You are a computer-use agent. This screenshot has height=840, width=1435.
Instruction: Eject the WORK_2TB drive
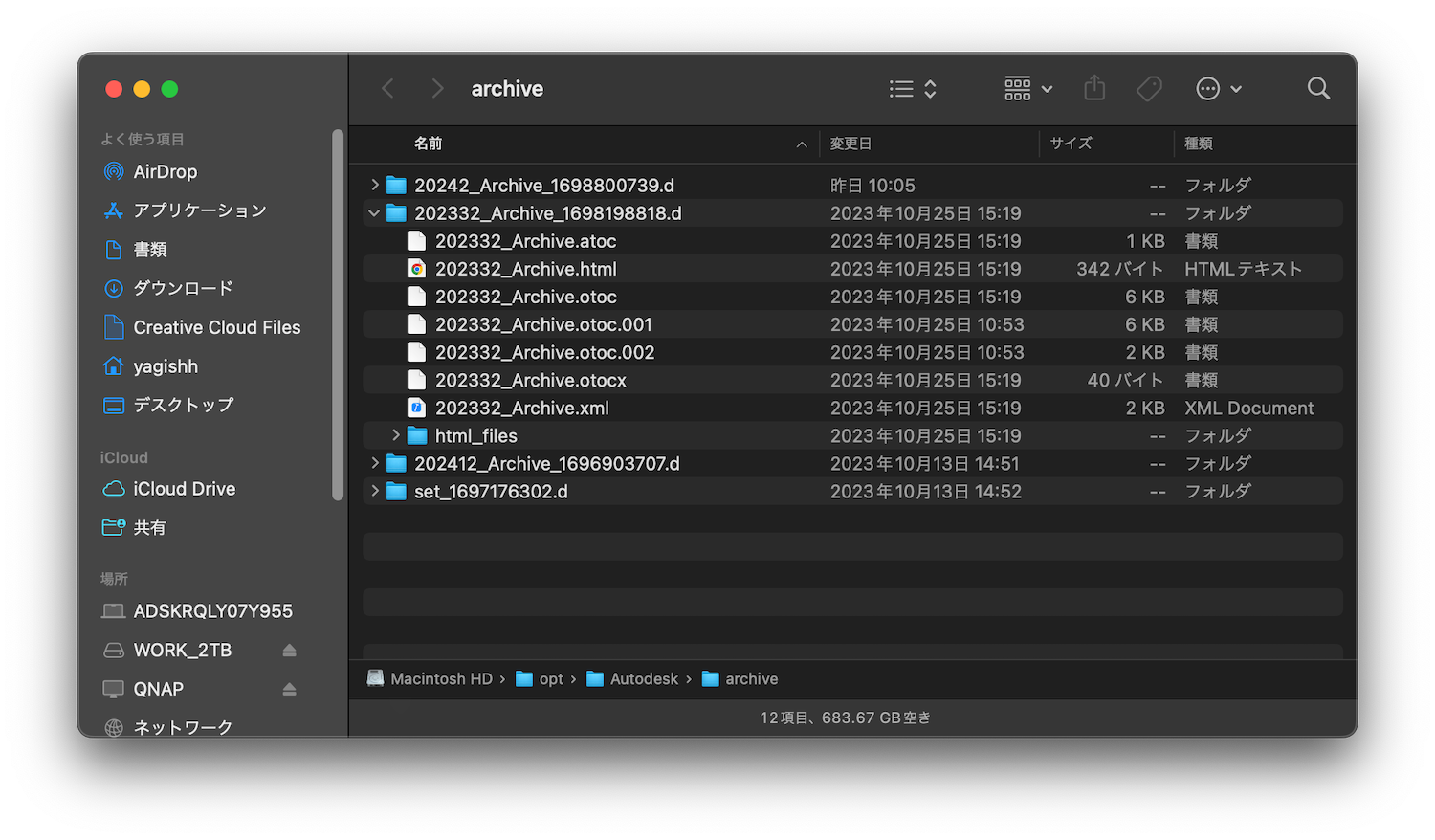point(289,651)
